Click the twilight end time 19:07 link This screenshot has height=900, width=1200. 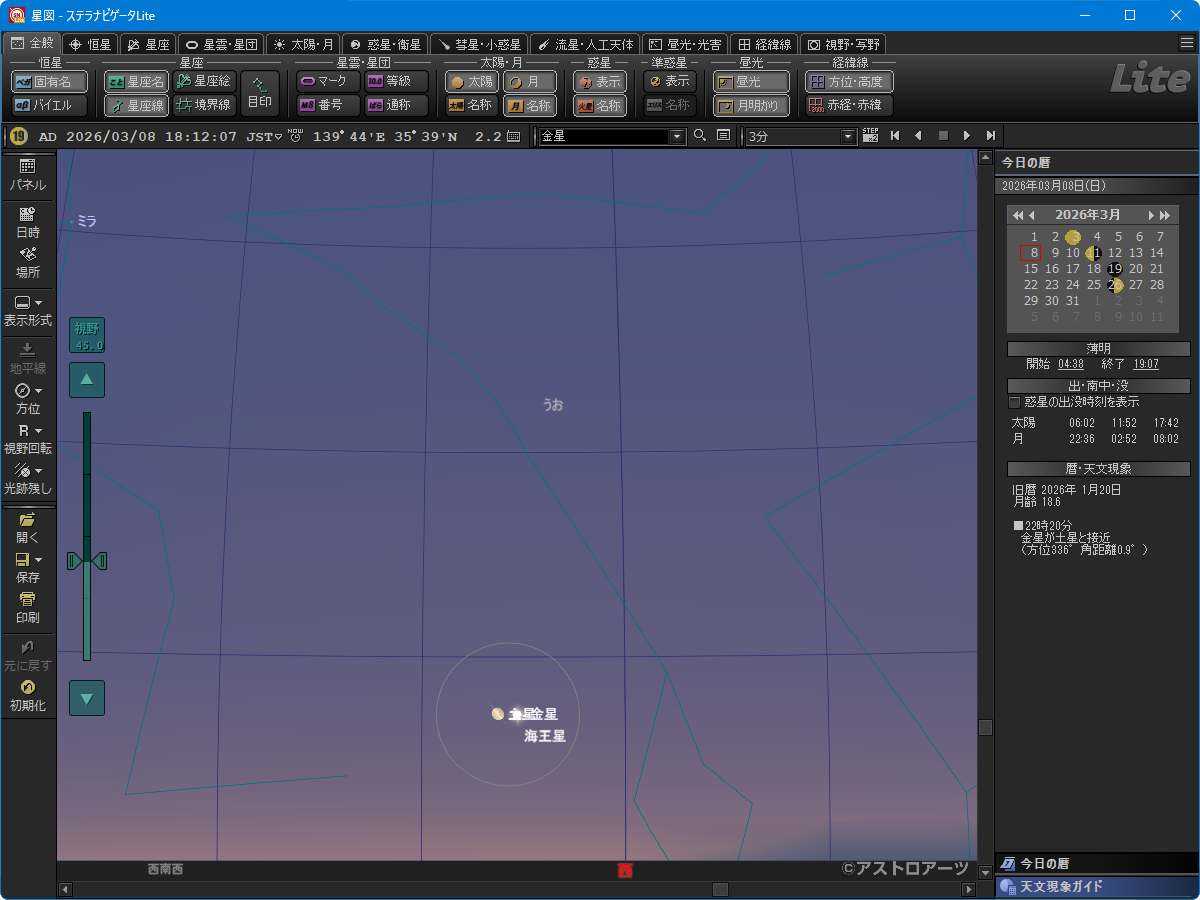pos(1145,364)
